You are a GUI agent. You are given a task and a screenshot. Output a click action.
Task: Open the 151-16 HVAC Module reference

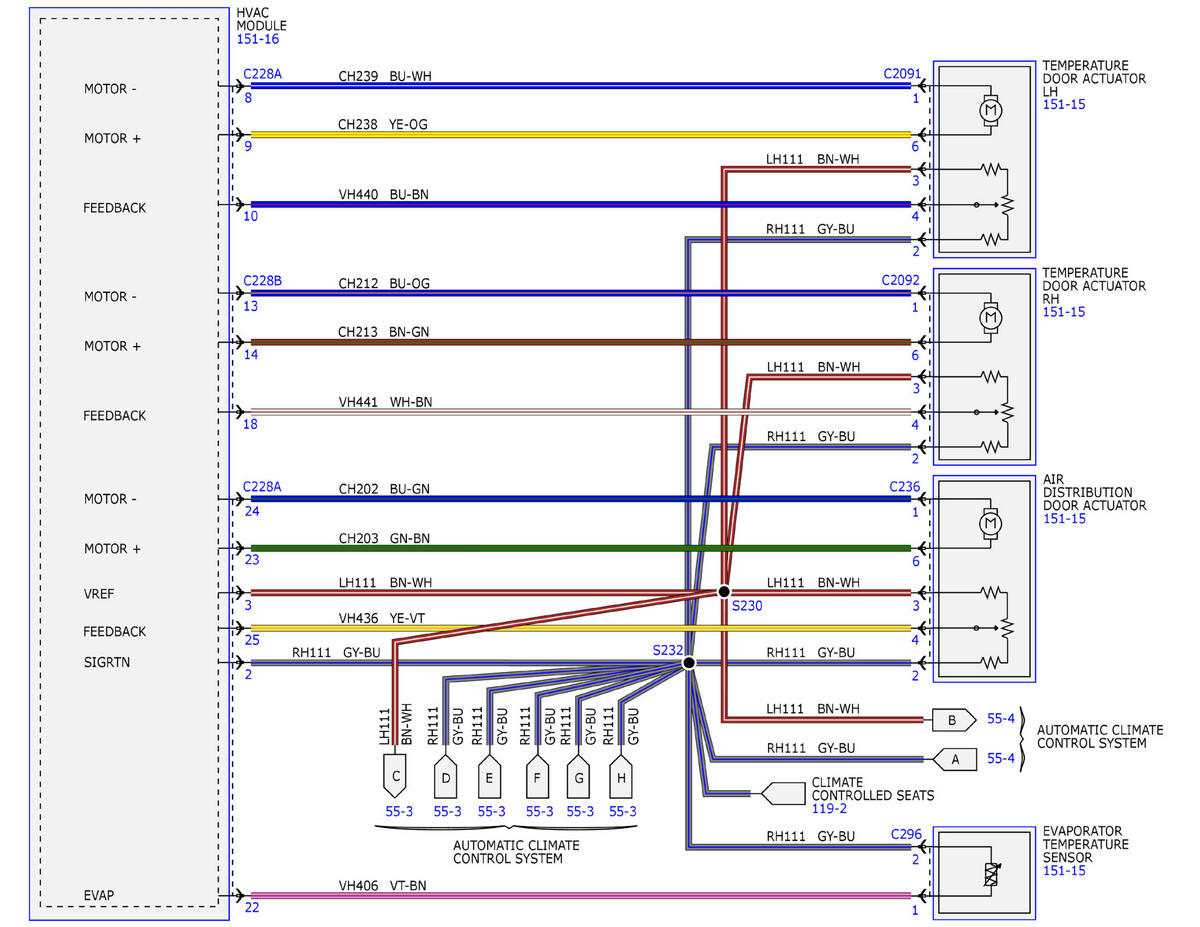pyautogui.click(x=258, y=38)
